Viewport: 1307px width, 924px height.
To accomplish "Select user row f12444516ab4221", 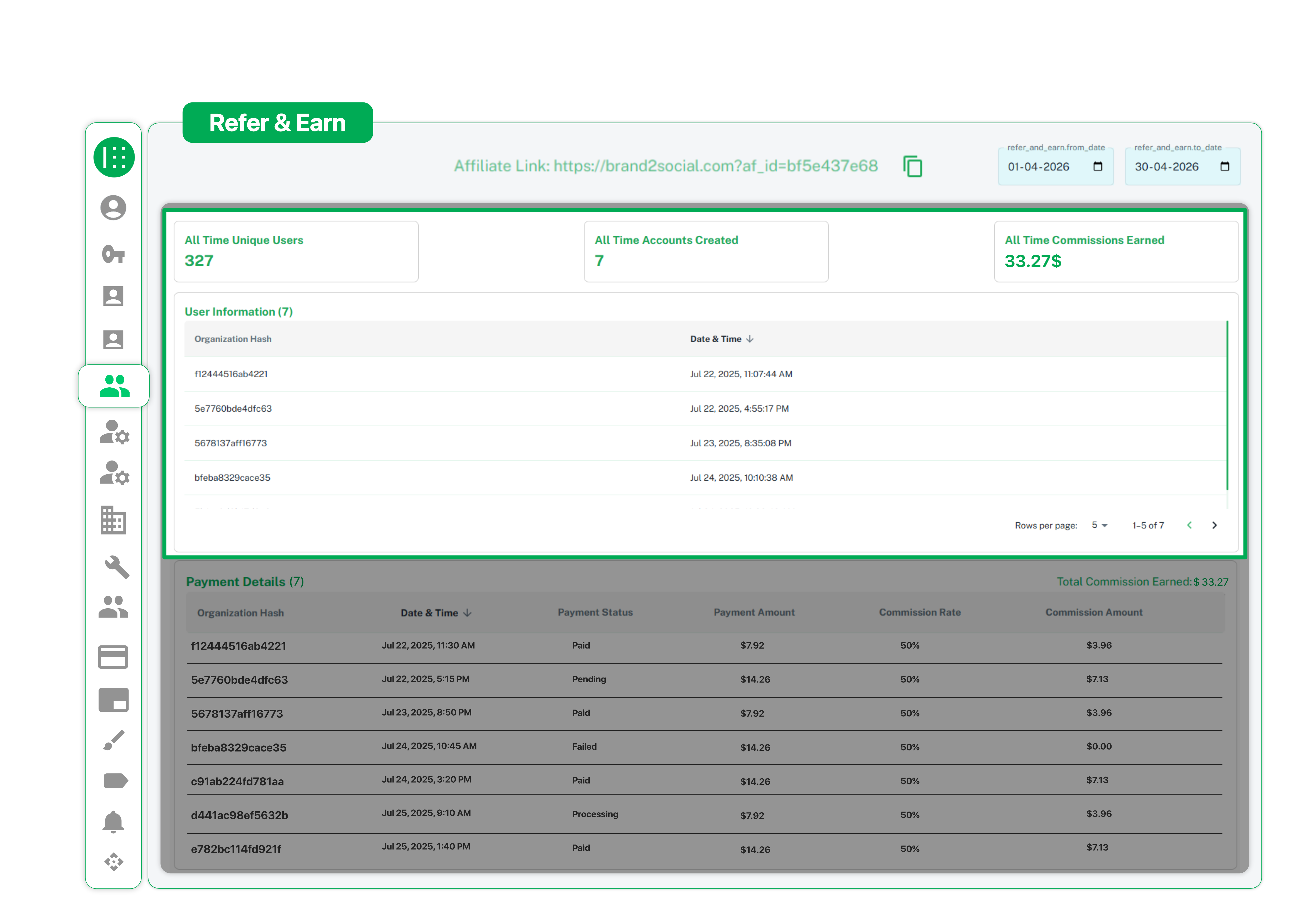I will coord(705,374).
